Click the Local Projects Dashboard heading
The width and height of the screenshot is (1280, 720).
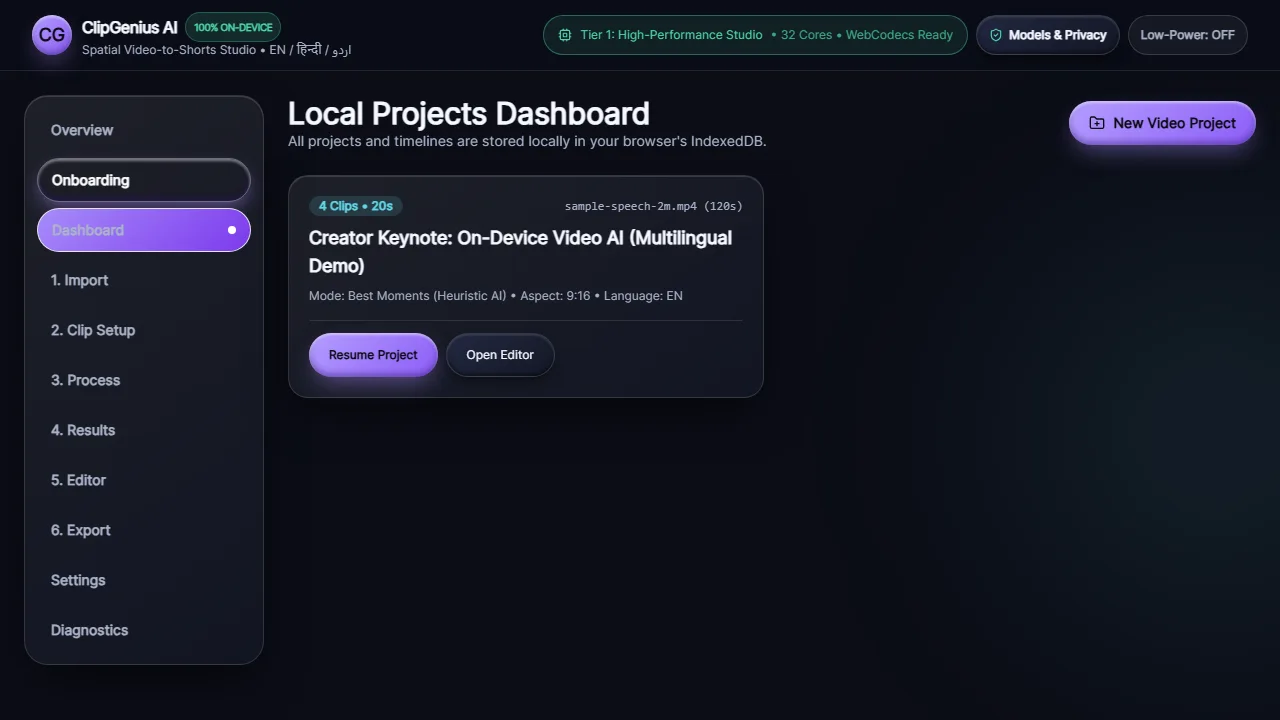[x=469, y=113]
